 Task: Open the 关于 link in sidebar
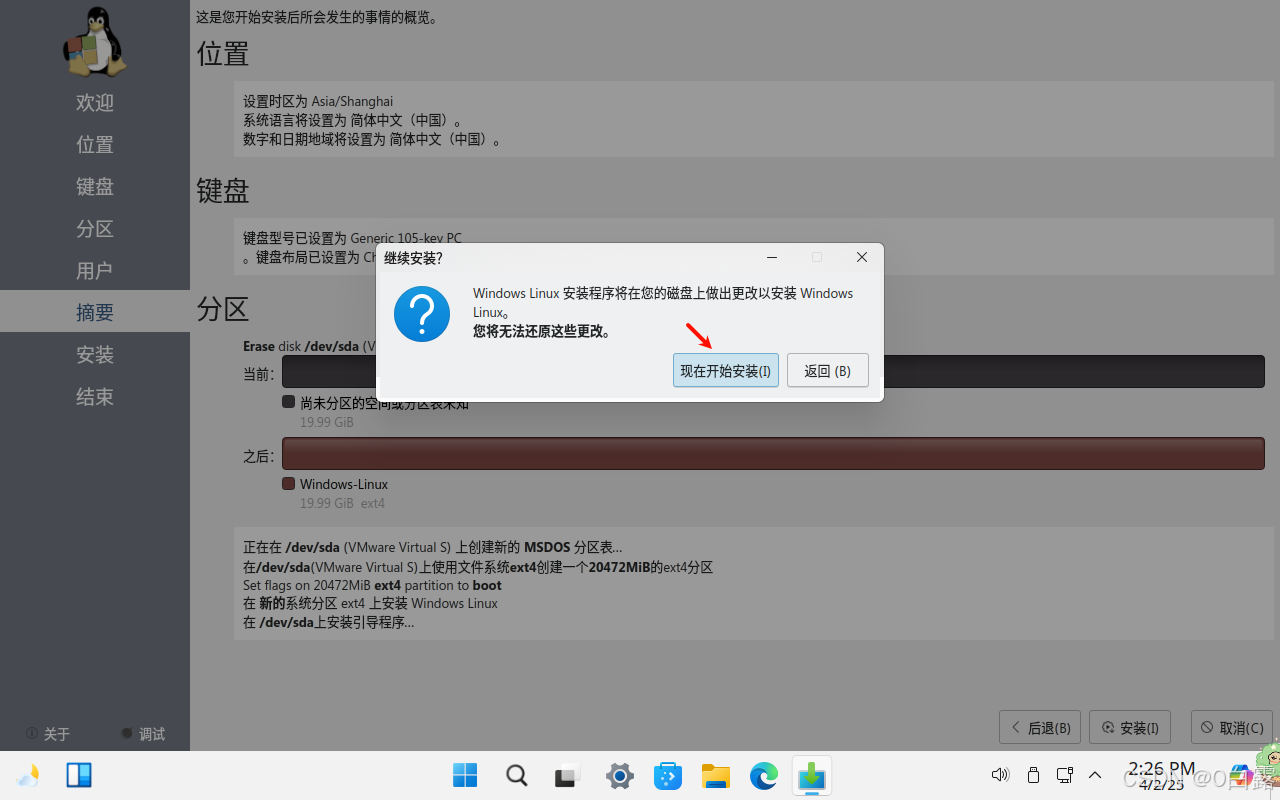(x=48, y=734)
